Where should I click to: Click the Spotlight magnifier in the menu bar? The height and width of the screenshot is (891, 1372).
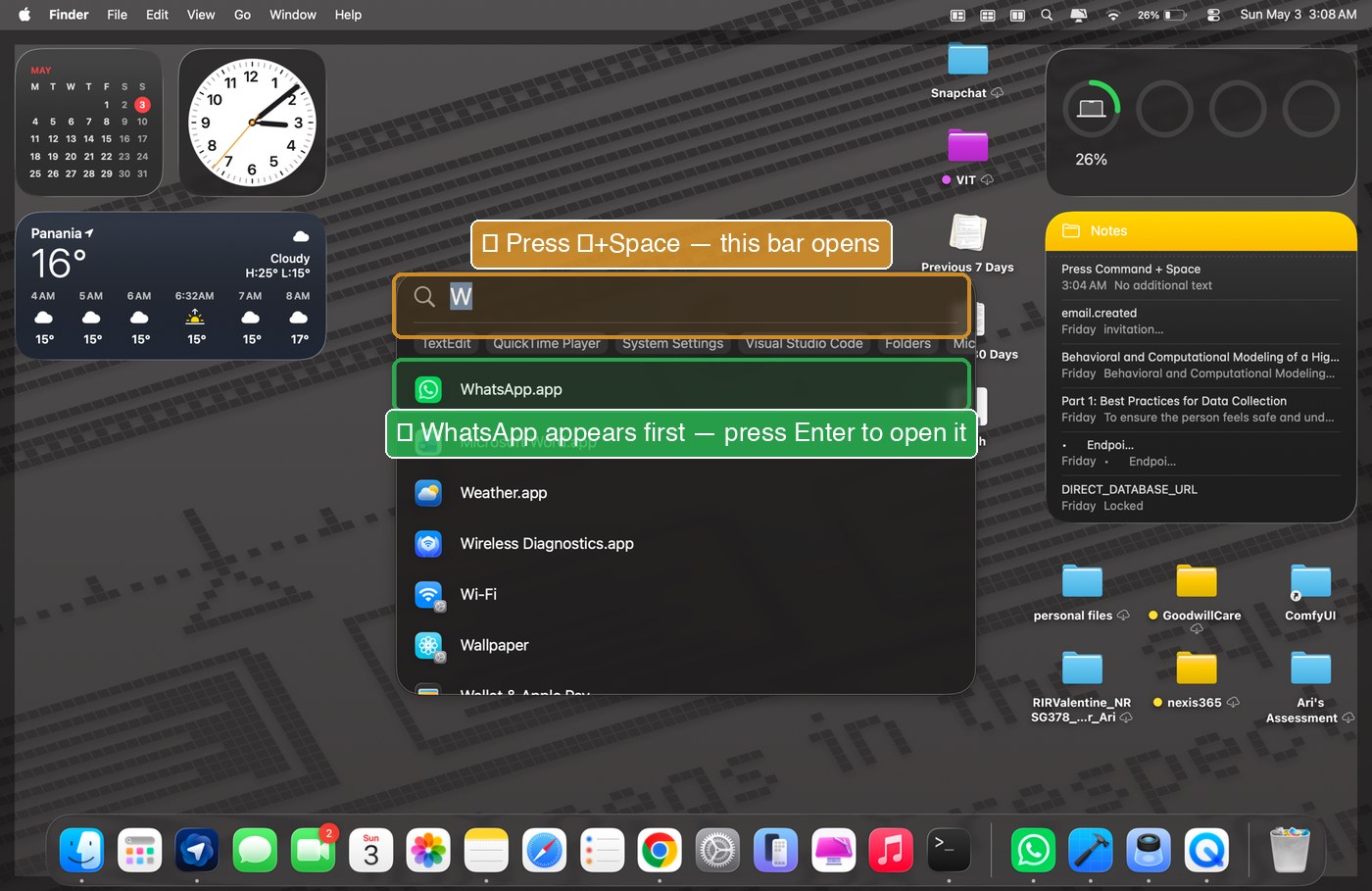pyautogui.click(x=1047, y=15)
